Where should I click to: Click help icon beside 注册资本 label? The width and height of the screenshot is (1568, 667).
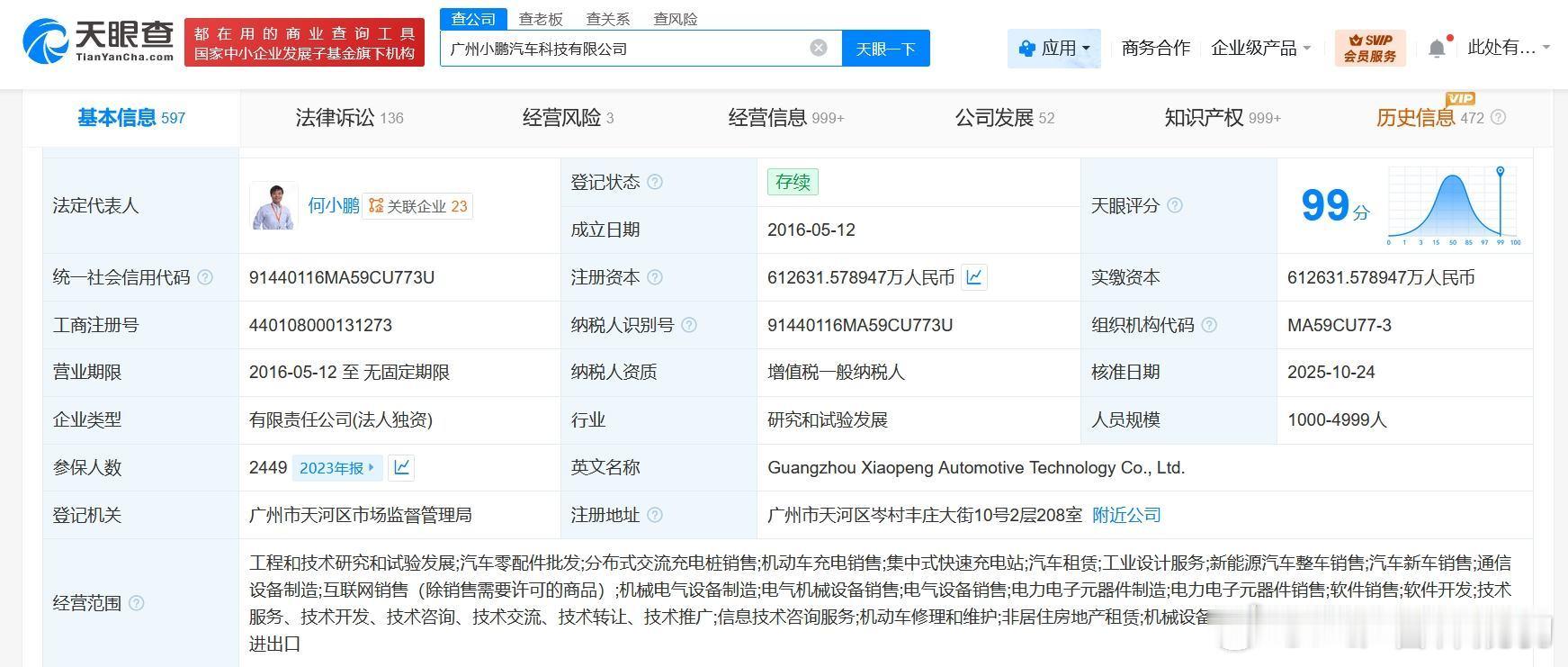pos(655,277)
